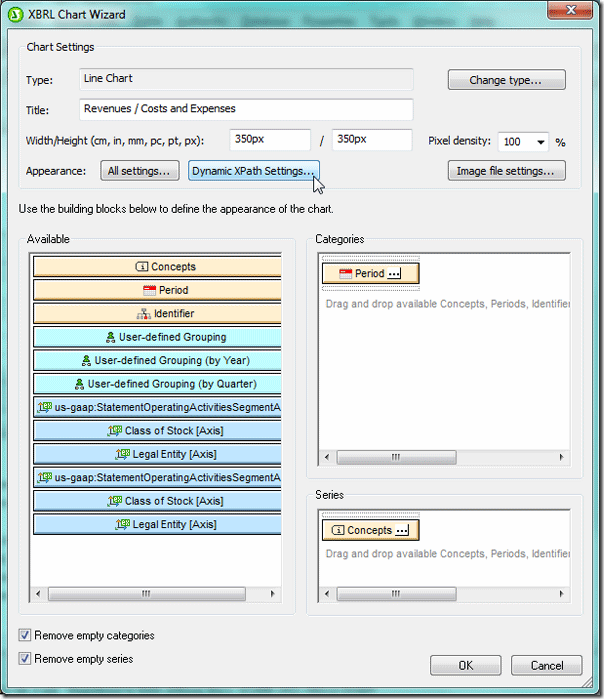604x699 pixels.
Task: Select the Identifier building block
Action: (x=158, y=314)
